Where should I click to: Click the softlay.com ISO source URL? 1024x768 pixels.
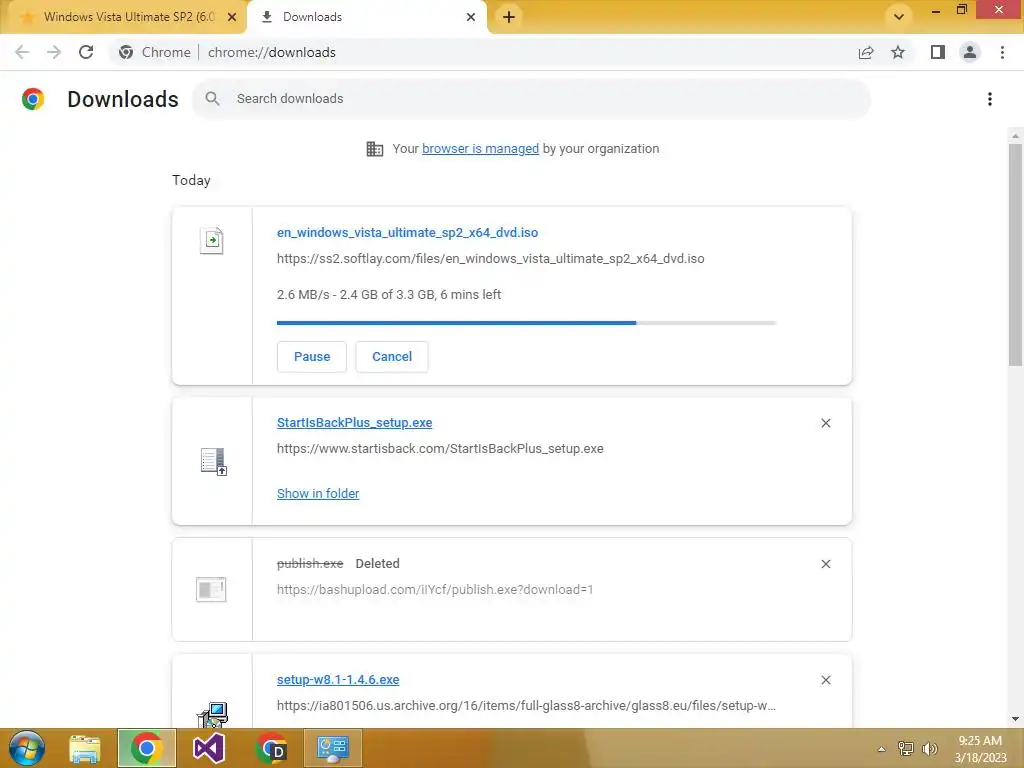point(490,259)
